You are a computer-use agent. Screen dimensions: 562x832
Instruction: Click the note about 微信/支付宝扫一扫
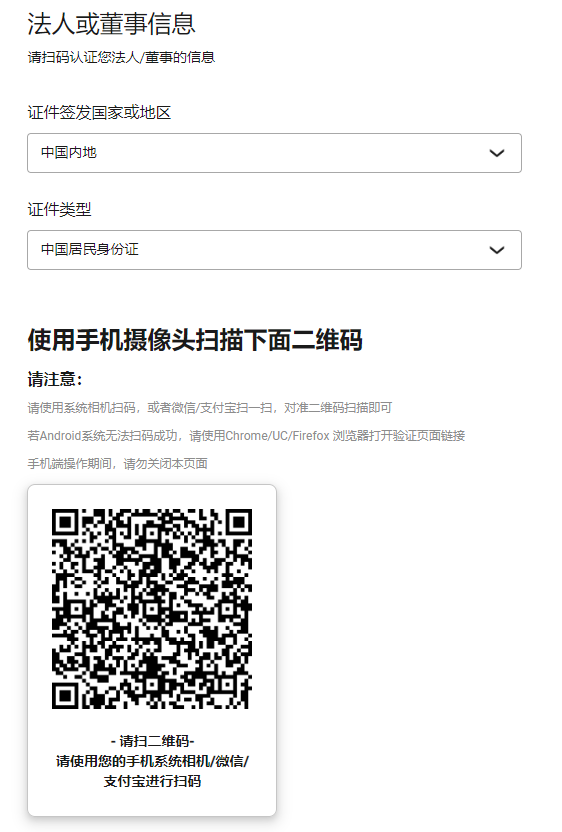pos(210,408)
